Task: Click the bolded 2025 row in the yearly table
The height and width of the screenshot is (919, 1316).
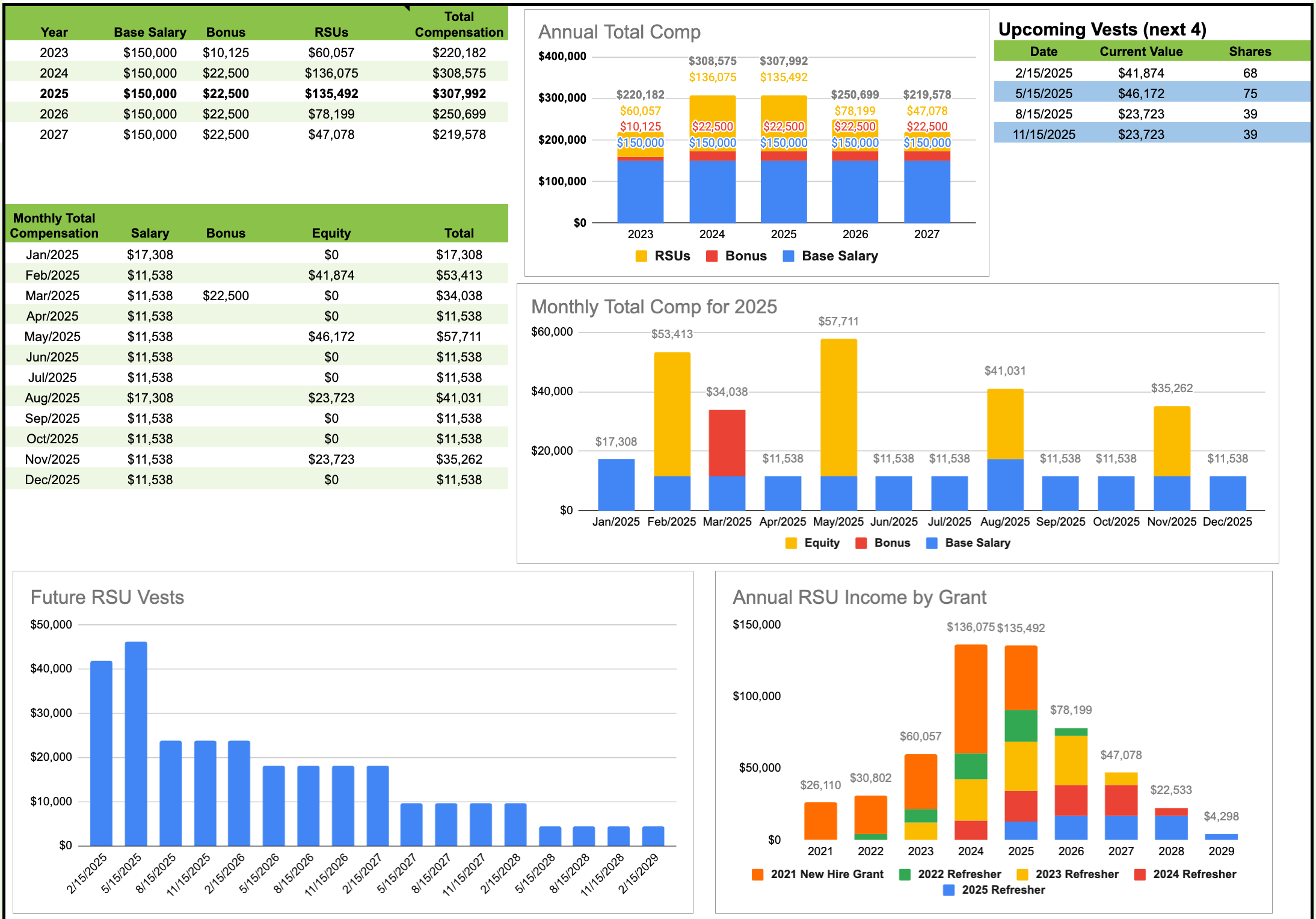Action: click(x=253, y=93)
